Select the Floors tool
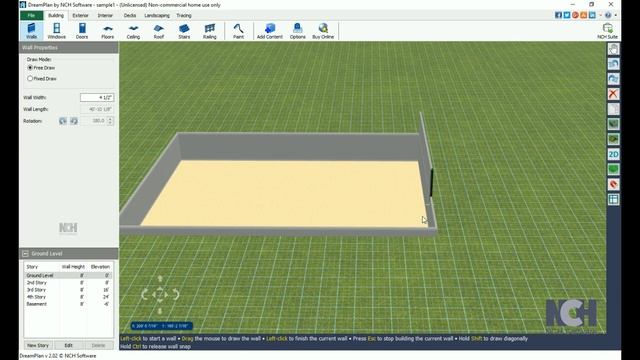The height and width of the screenshot is (360, 640). 107,31
